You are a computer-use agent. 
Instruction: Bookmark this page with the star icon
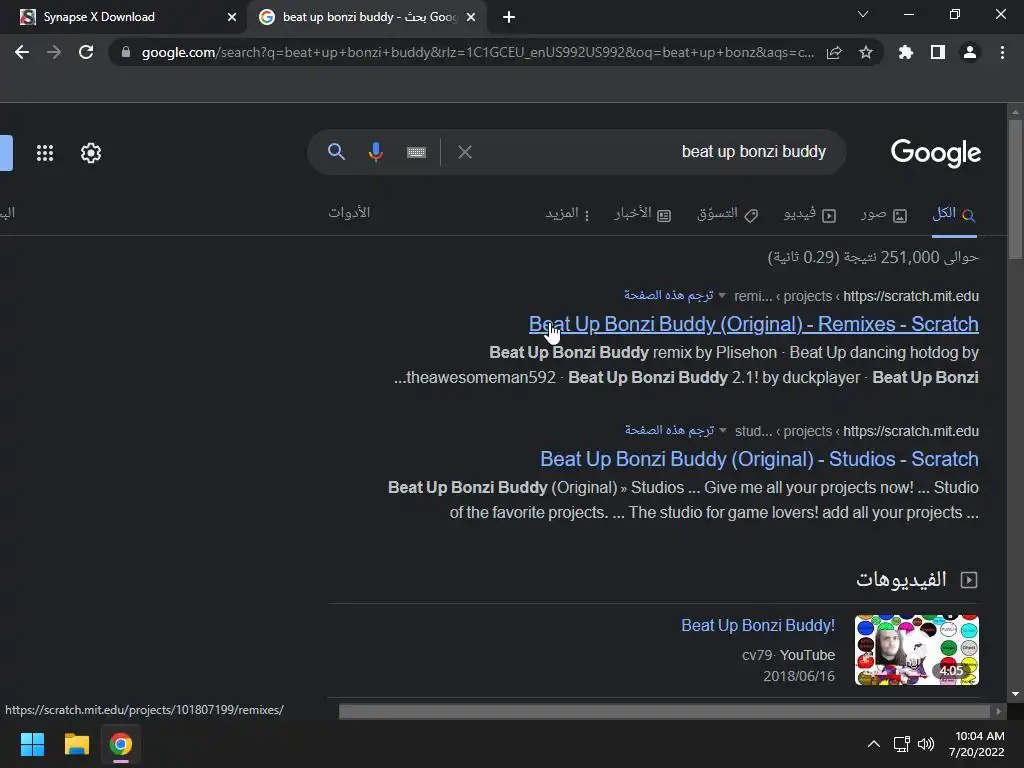click(866, 52)
